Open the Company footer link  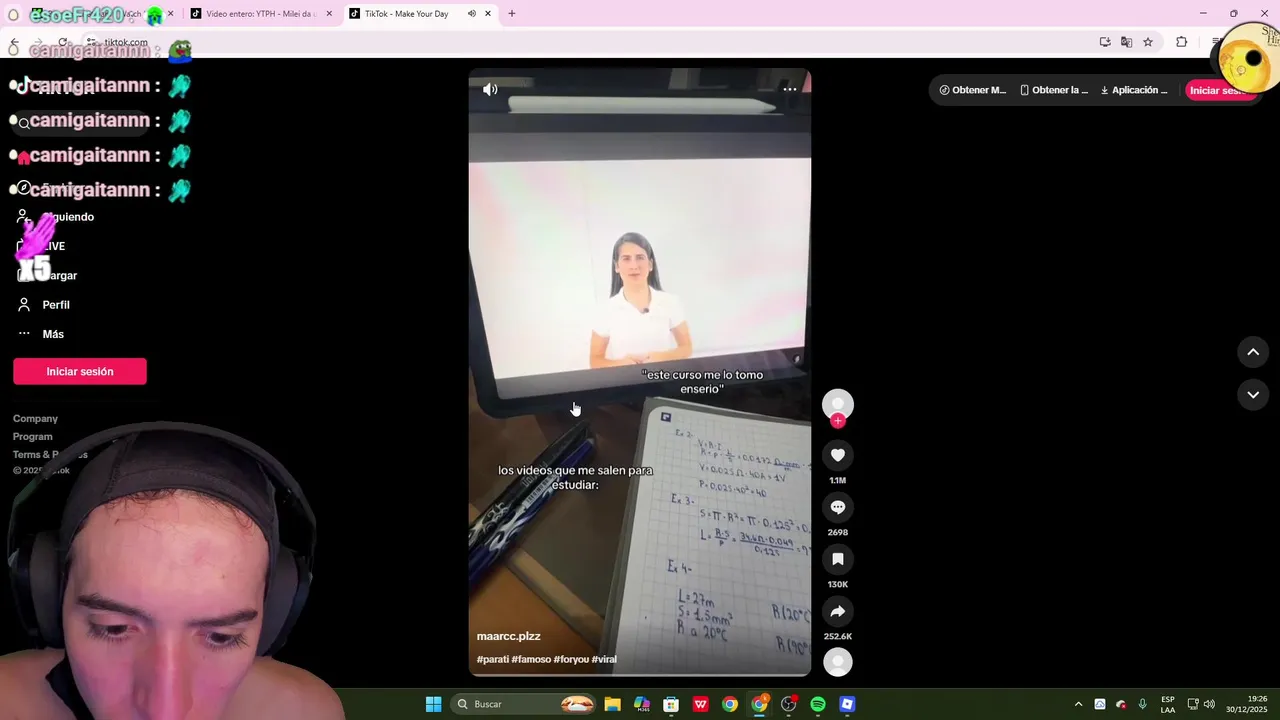pyautogui.click(x=35, y=418)
